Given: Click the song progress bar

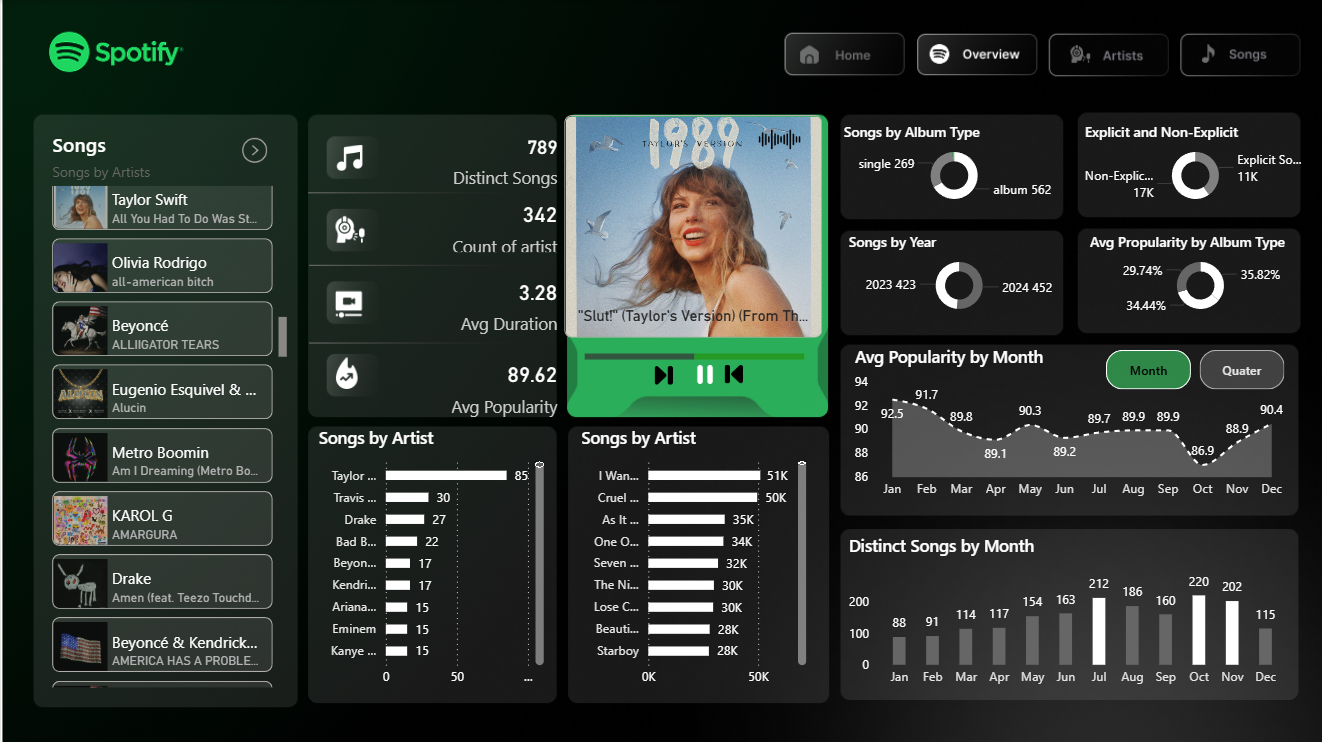Looking at the screenshot, I should click(x=694, y=356).
